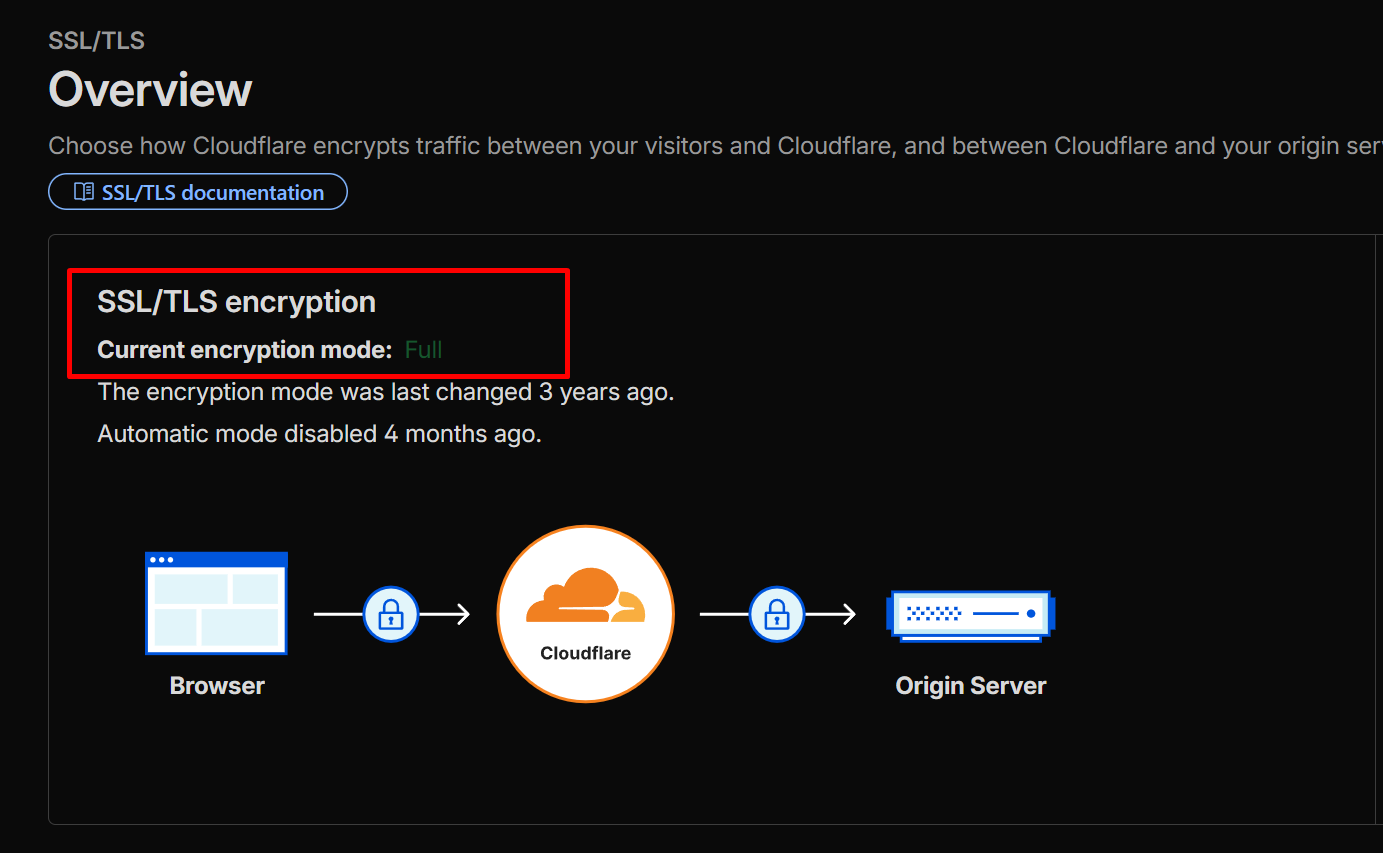The width and height of the screenshot is (1383, 853).
Task: Select the Browser window icon in the diagram
Action: tap(216, 602)
